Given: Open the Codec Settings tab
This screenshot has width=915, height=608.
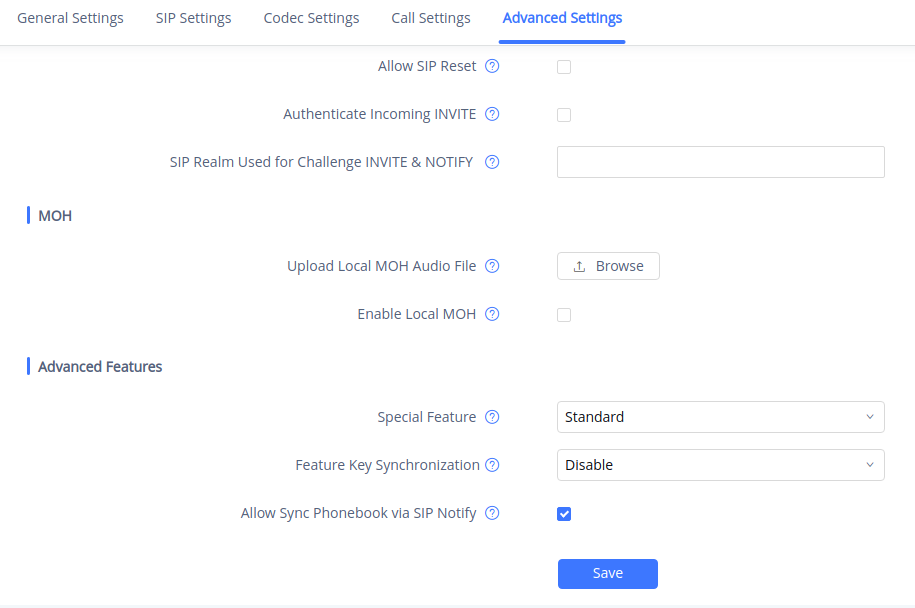Looking at the screenshot, I should point(311,18).
